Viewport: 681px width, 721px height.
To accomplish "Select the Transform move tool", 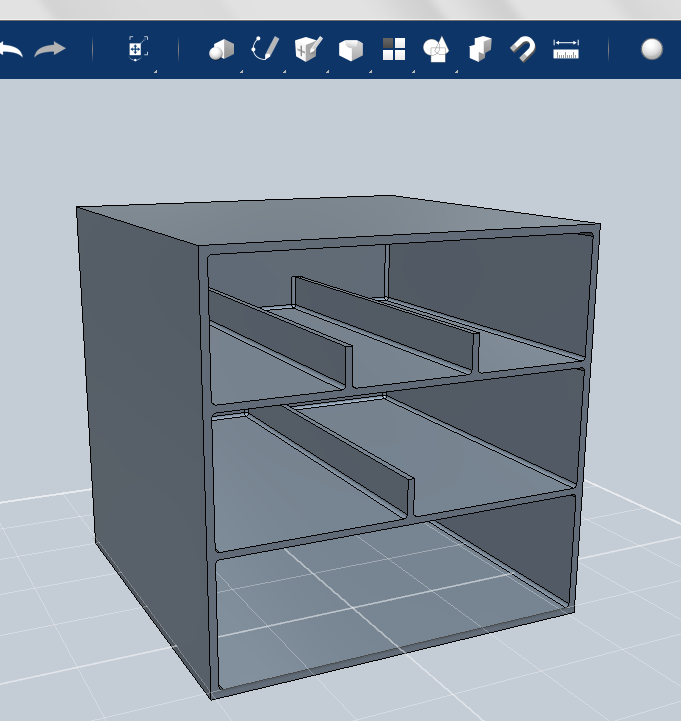I will [138, 49].
